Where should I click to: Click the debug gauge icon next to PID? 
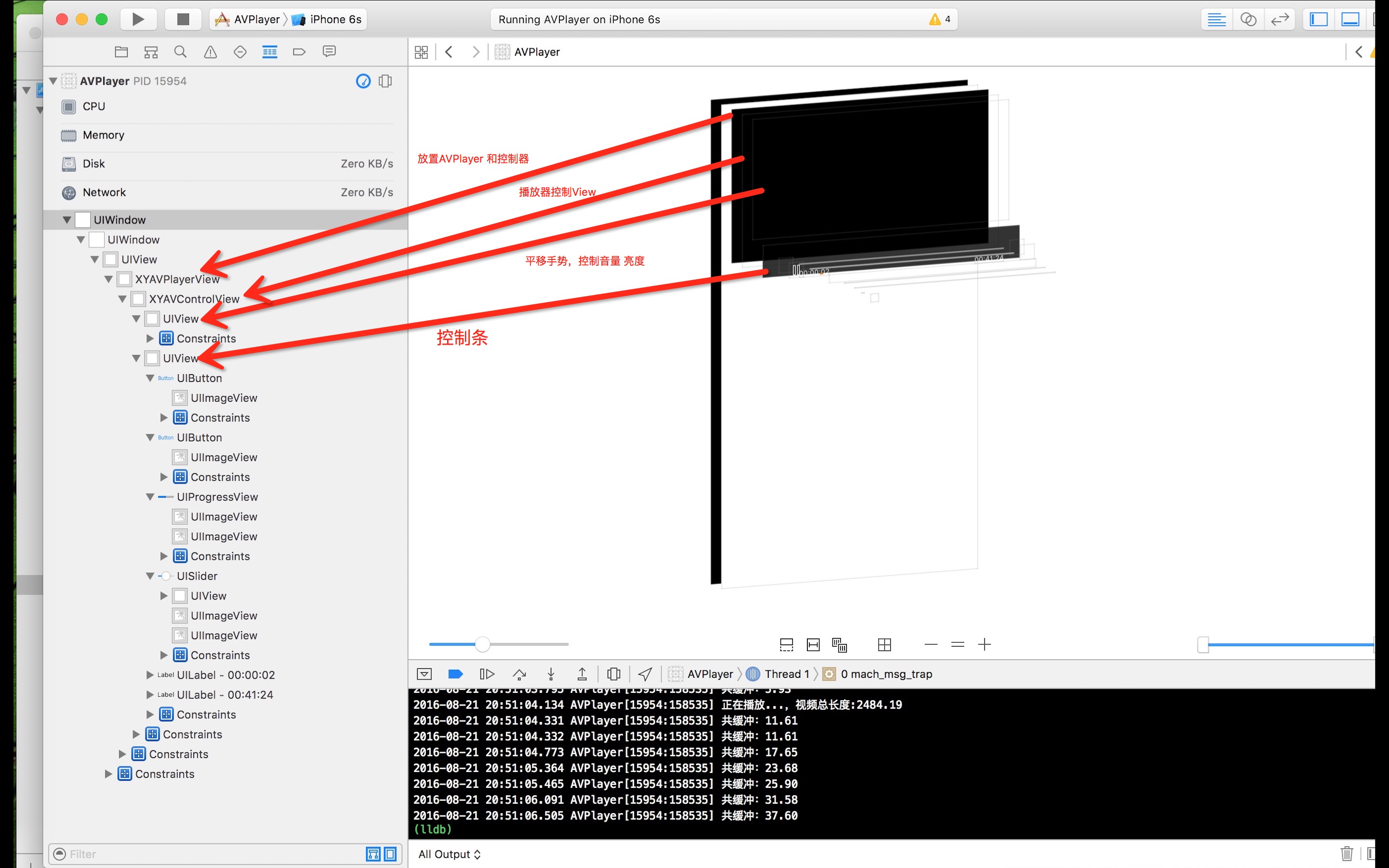(x=363, y=81)
